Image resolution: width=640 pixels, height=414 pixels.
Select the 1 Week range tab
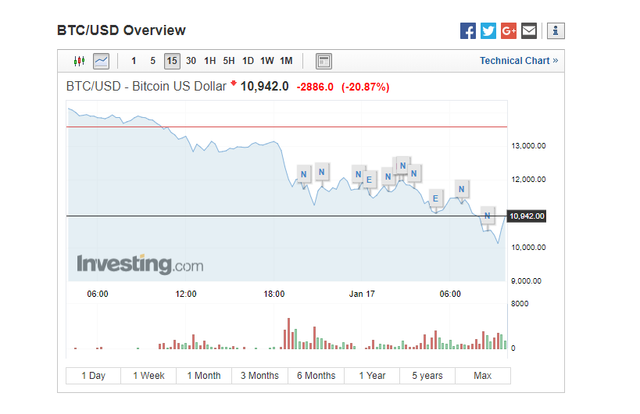tap(149, 376)
